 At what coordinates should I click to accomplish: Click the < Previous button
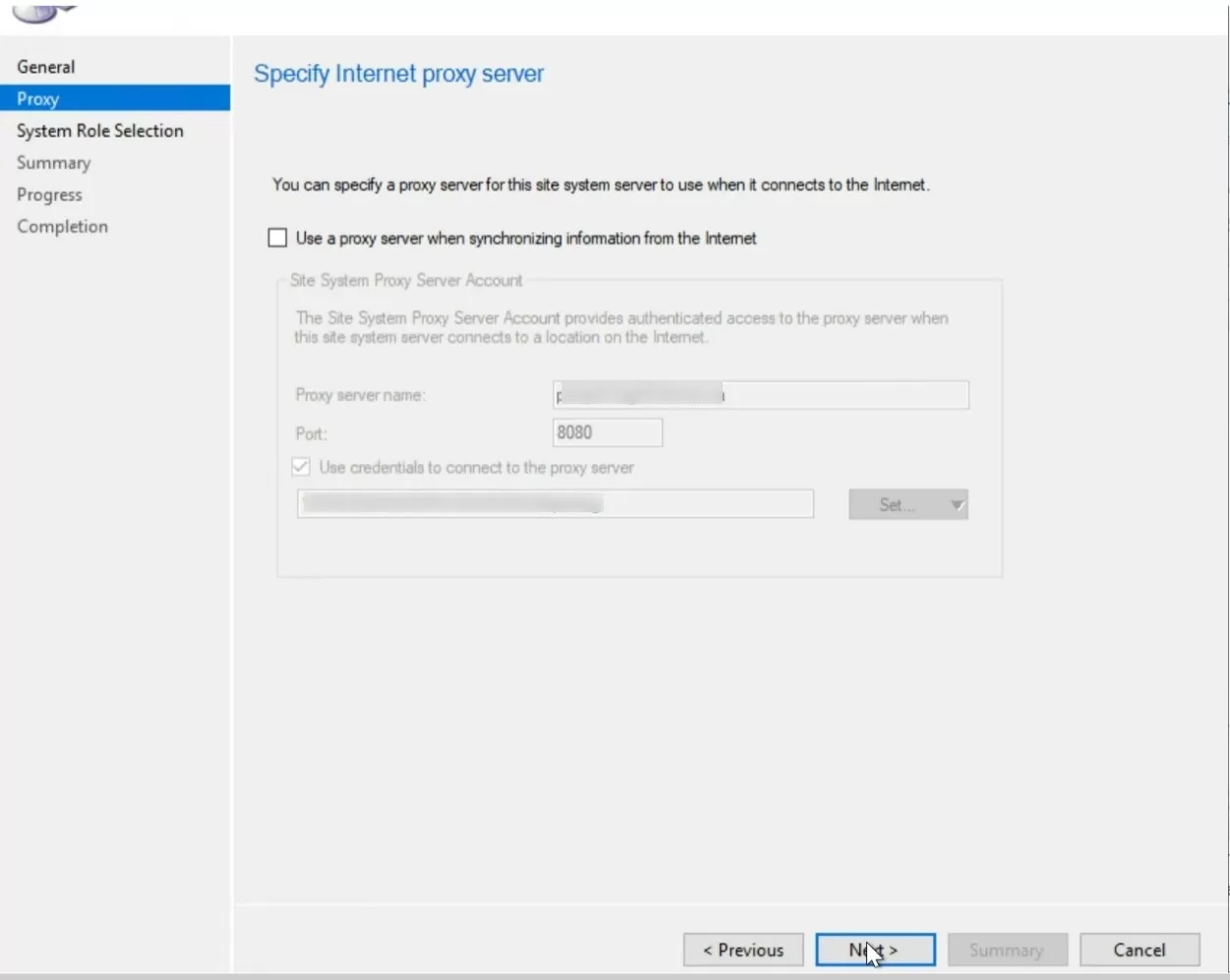click(743, 950)
